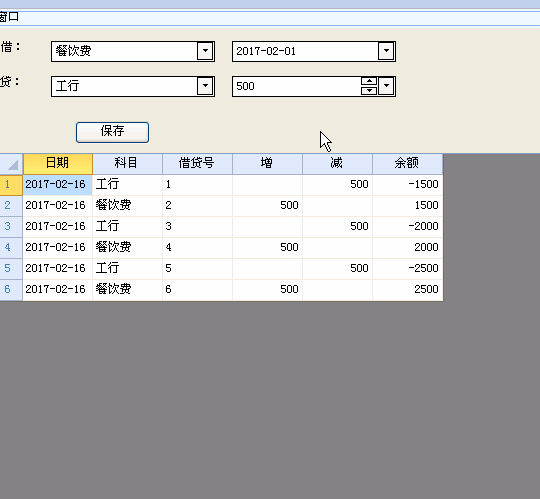
Task: Open the 工行 credit account dropdown
Action: pyautogui.click(x=205, y=86)
